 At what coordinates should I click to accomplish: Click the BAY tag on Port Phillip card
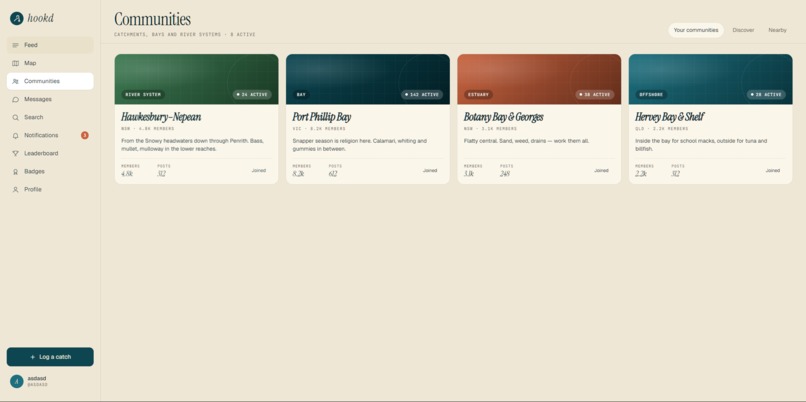click(301, 95)
